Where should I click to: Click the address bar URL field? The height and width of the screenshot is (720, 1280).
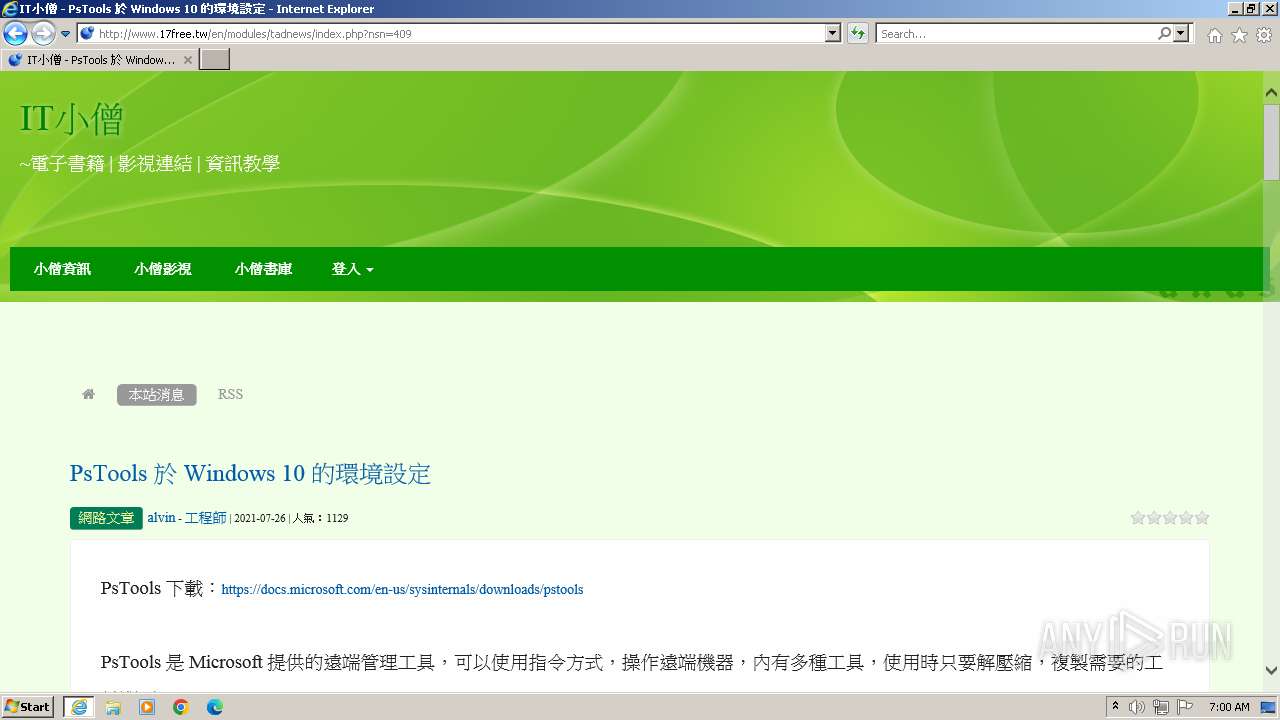pos(451,34)
